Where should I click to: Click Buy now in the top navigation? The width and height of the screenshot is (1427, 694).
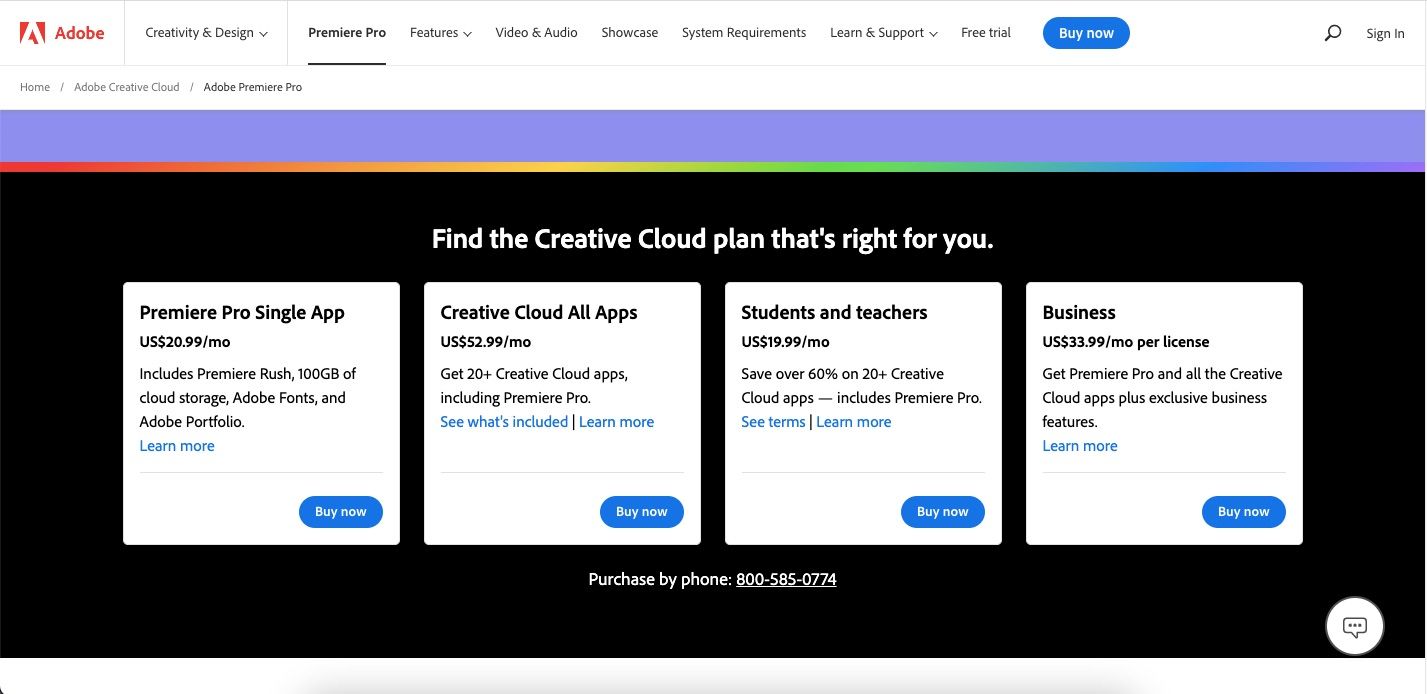point(1086,33)
